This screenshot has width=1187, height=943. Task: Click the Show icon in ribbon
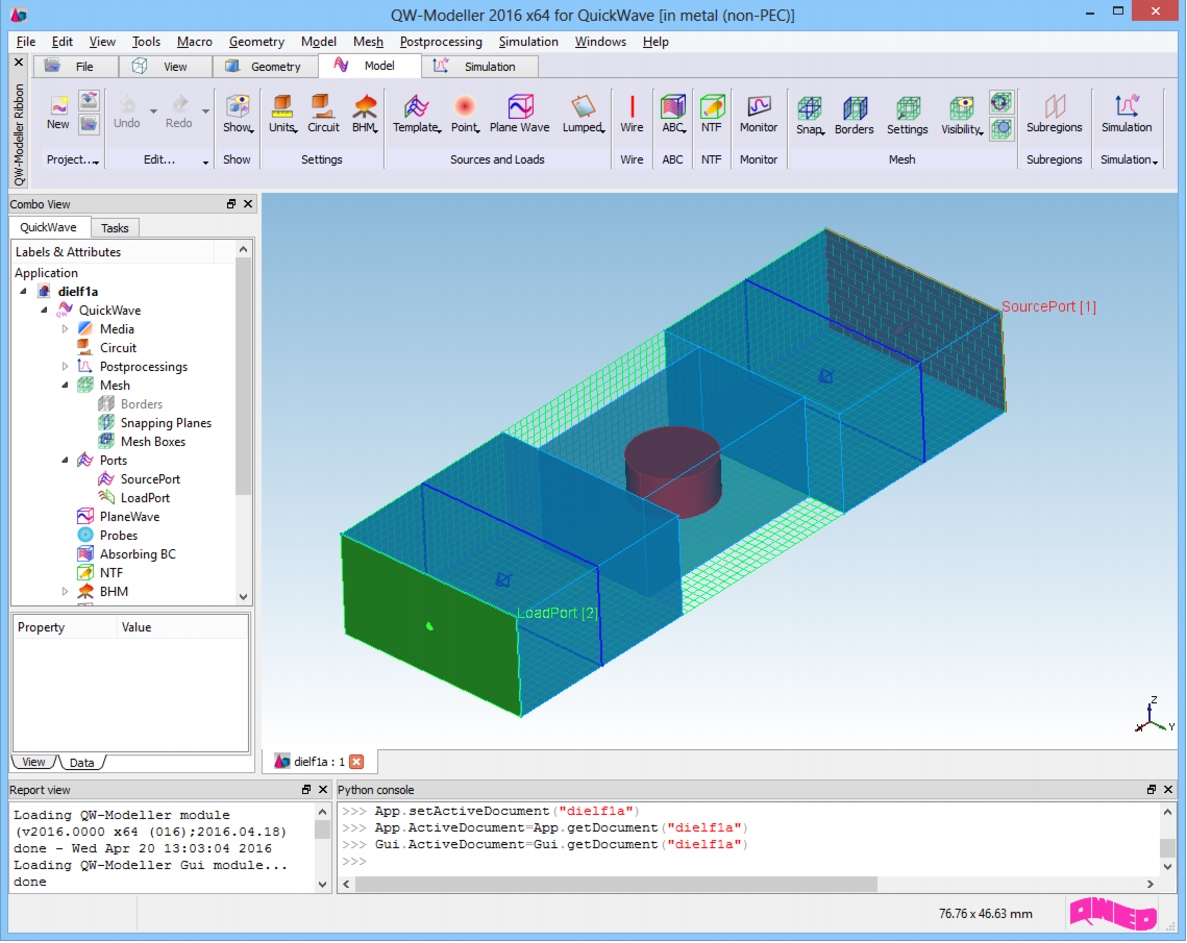click(x=238, y=114)
